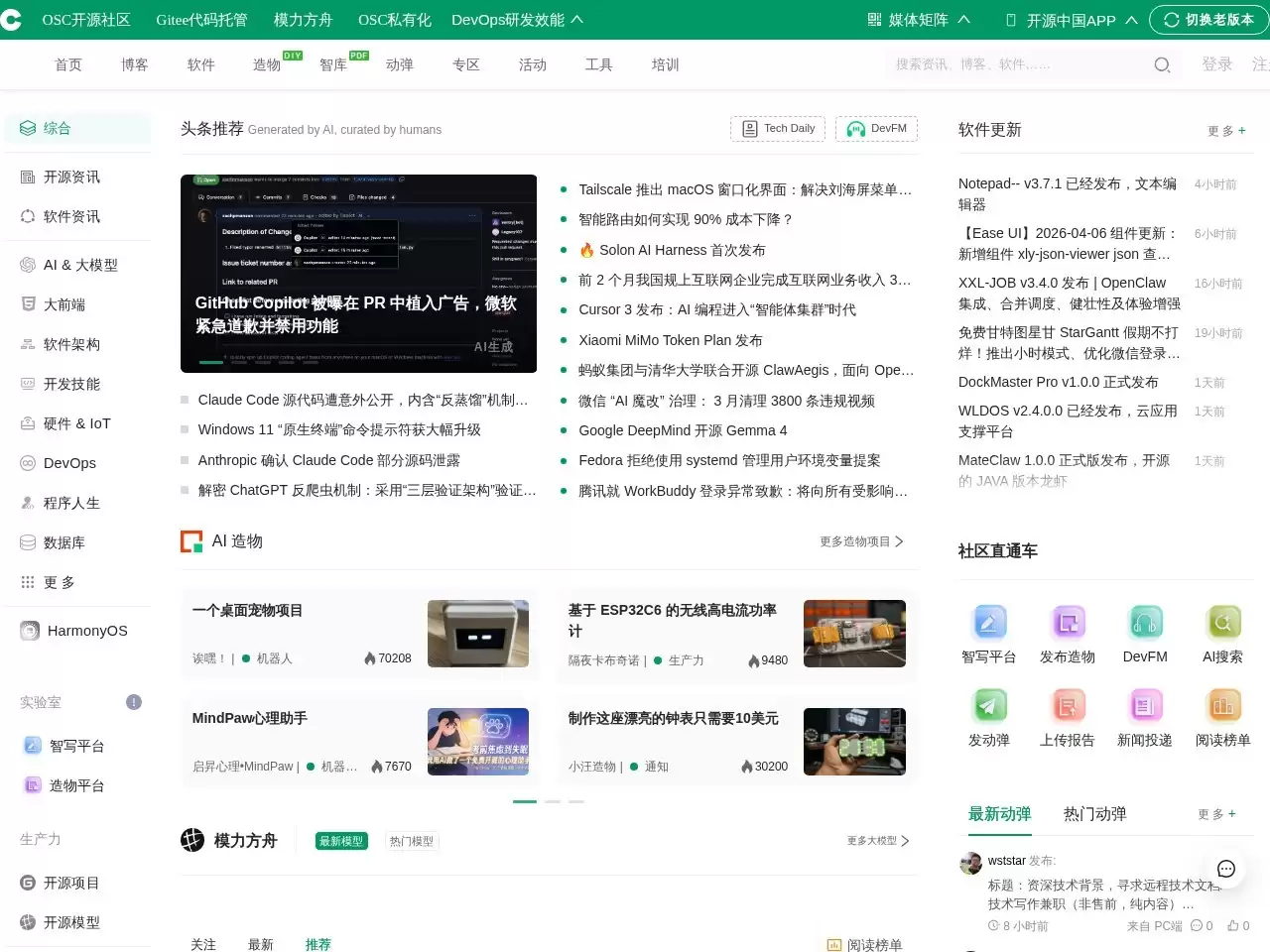Open 智写平台 in sidebar lab section

(77, 746)
